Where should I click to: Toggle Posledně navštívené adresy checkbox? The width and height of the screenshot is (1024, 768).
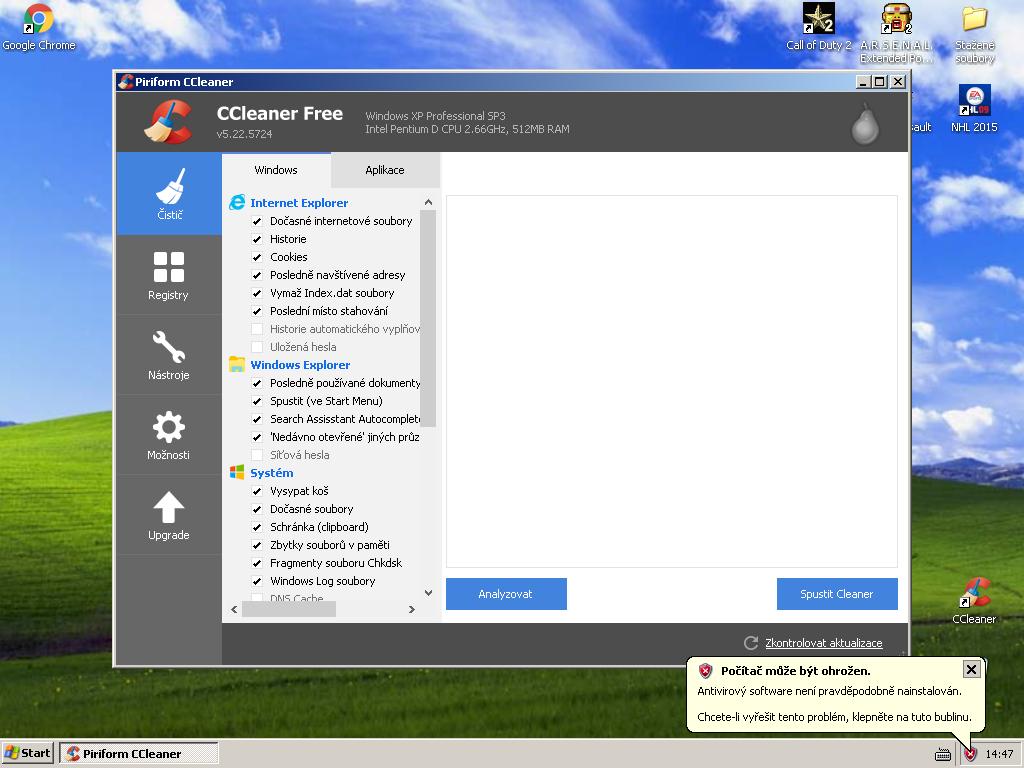pos(257,275)
